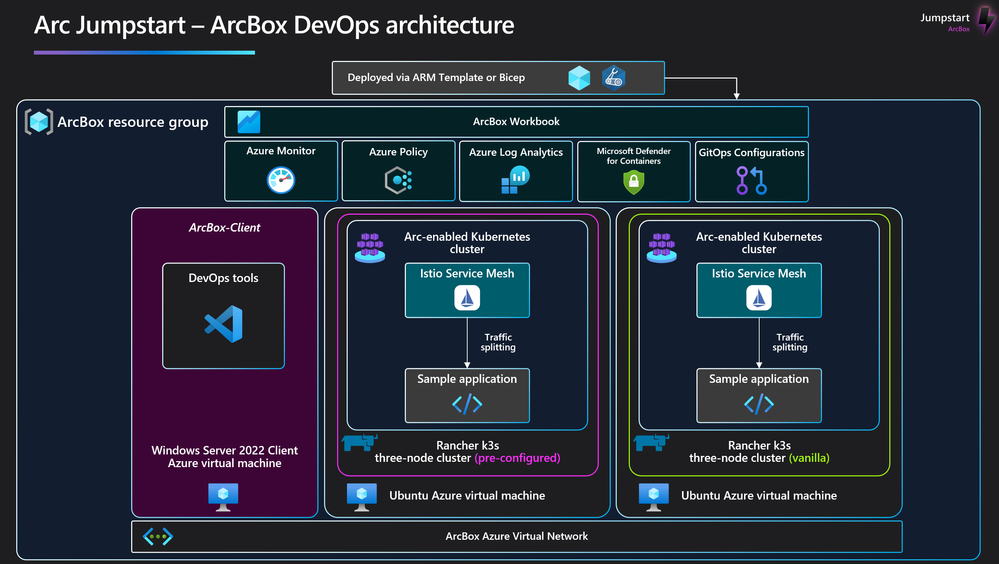This screenshot has width=999, height=564.
Task: Select the ArcBox-Client heading
Action: point(224,228)
